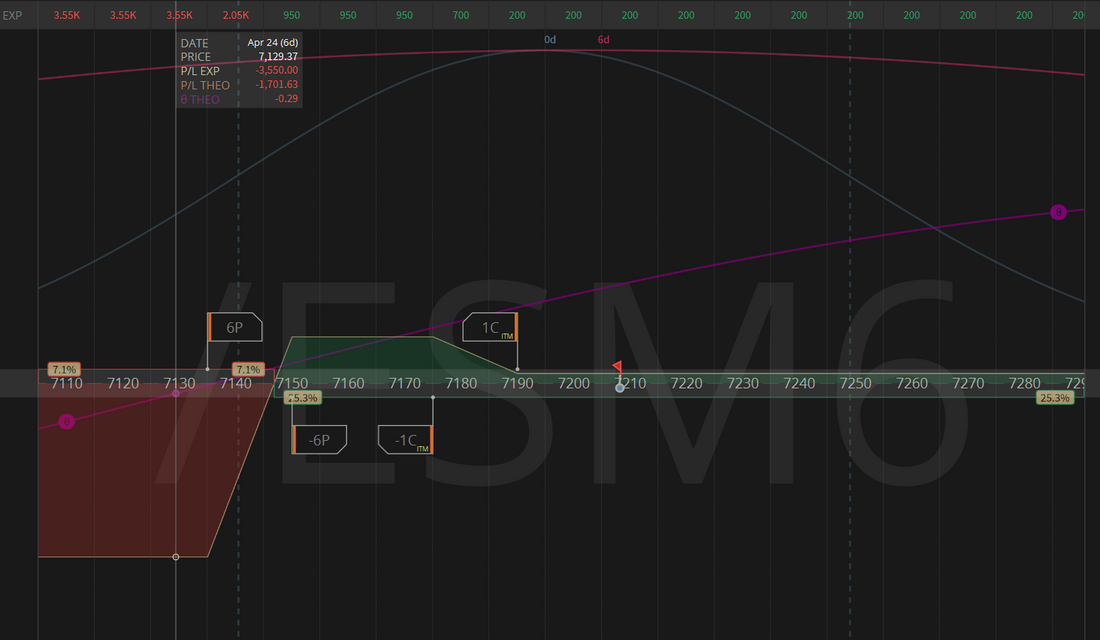Click the -1C ITM position tag
This screenshot has height=640, width=1100.
click(x=405, y=440)
